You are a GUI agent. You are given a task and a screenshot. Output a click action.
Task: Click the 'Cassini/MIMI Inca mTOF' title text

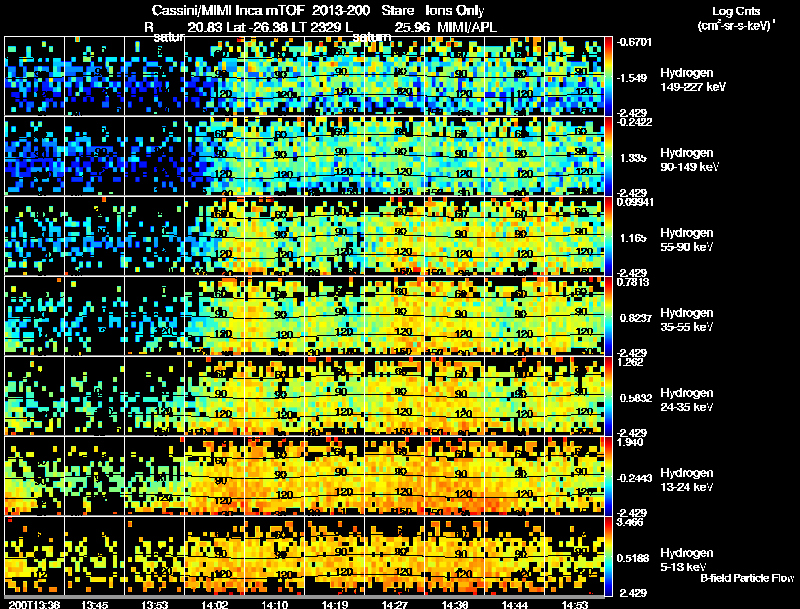click(228, 10)
